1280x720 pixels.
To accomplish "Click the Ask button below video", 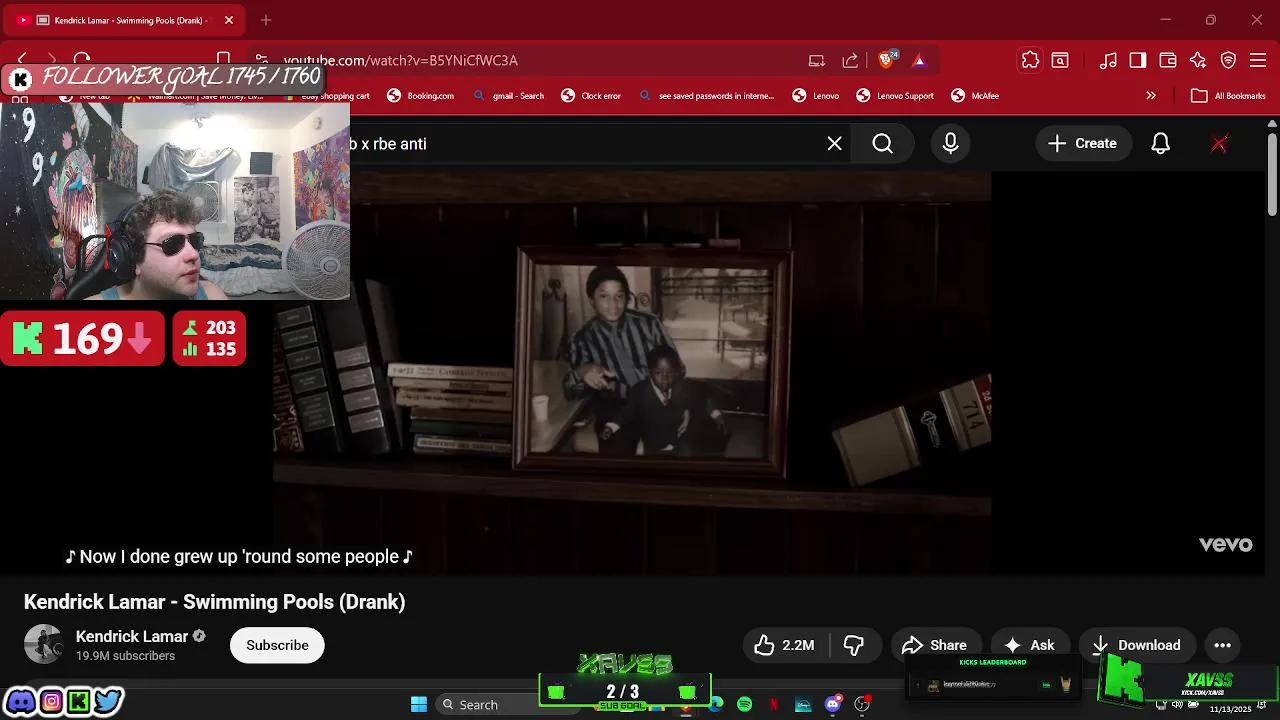I will pos(1030,645).
